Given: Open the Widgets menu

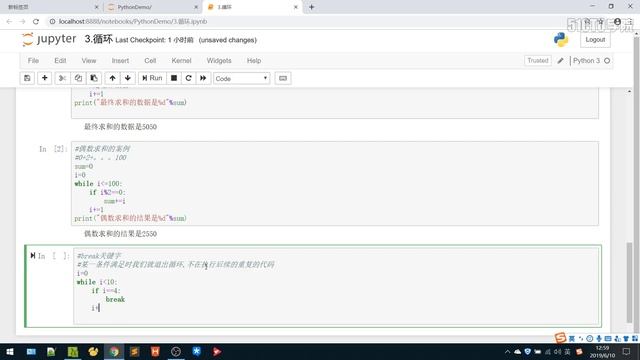Looking at the screenshot, I should point(219,60).
